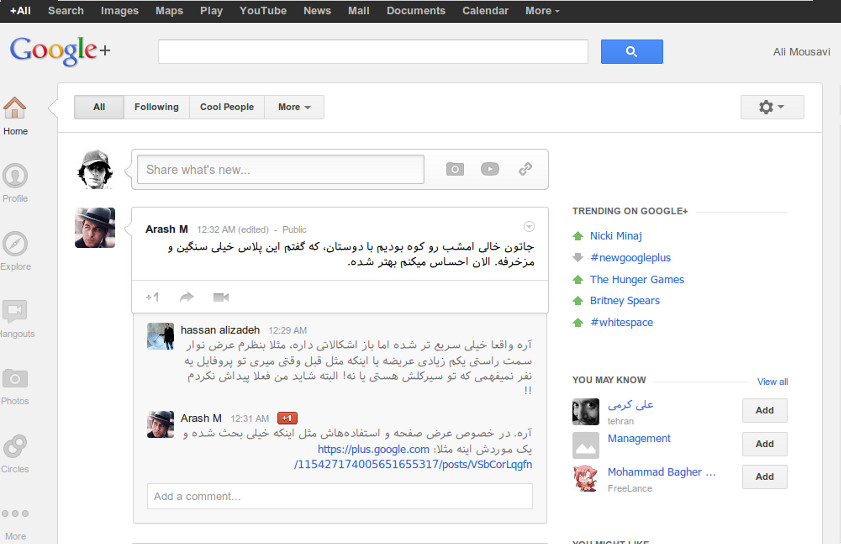Focus the top search input field
841x544 pixels.
[x=373, y=52]
